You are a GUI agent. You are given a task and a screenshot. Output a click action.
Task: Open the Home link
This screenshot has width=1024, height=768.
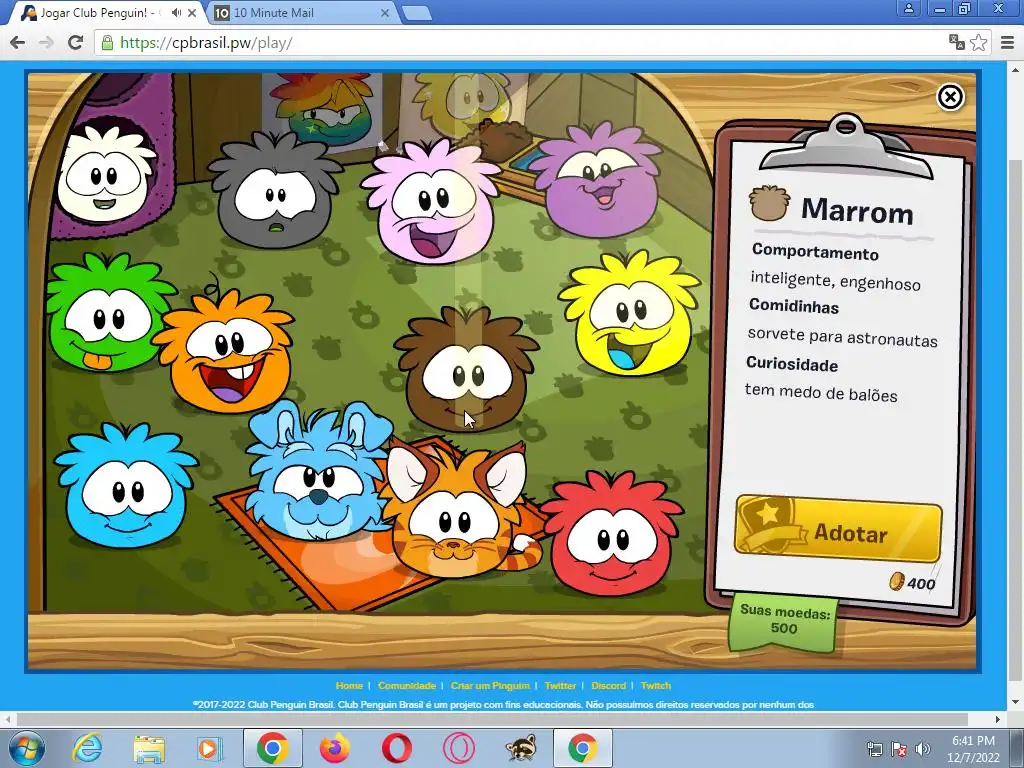tap(349, 686)
